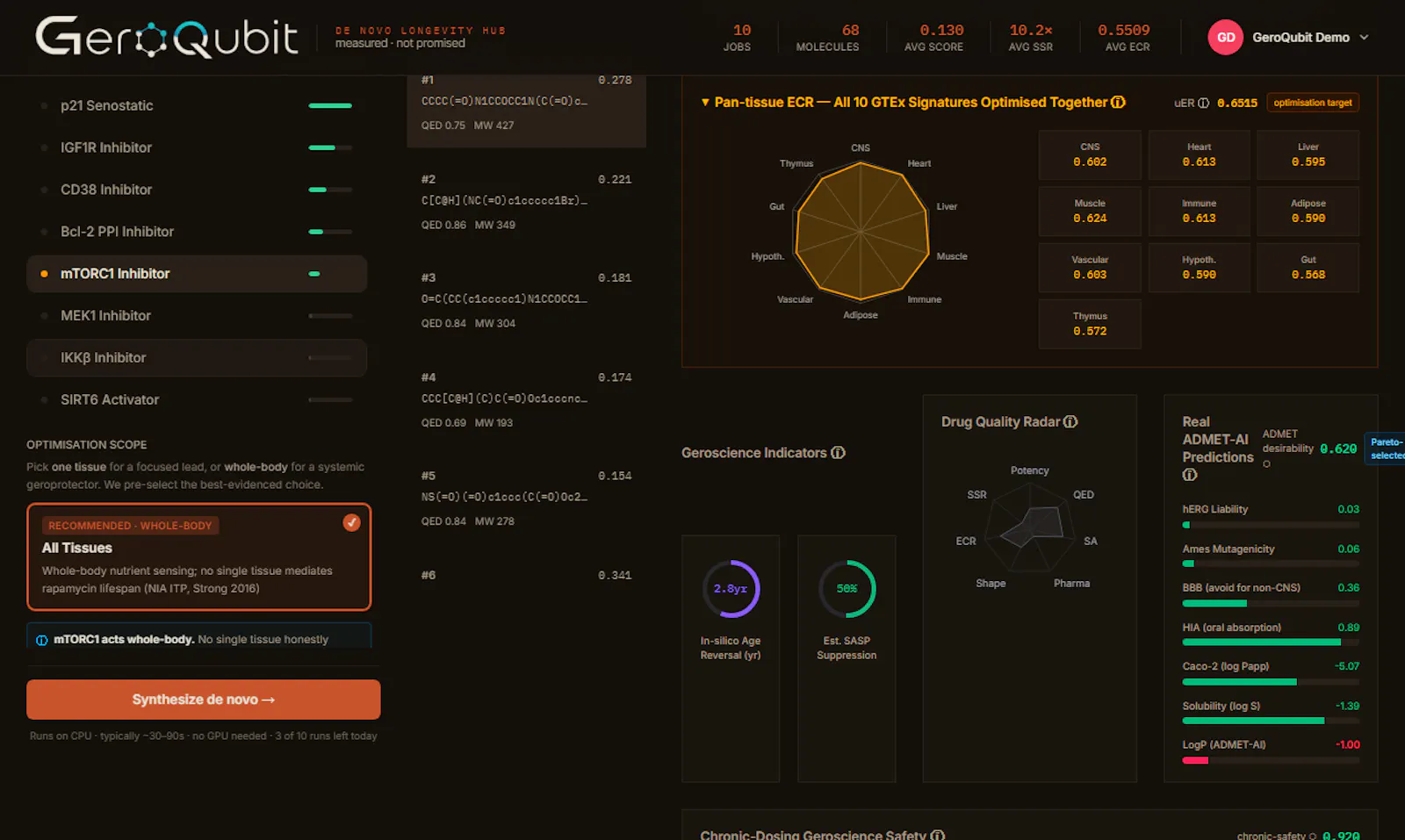Click the OPTIMISATION SCOPE heading
1405x840 pixels.
pyautogui.click(x=87, y=445)
